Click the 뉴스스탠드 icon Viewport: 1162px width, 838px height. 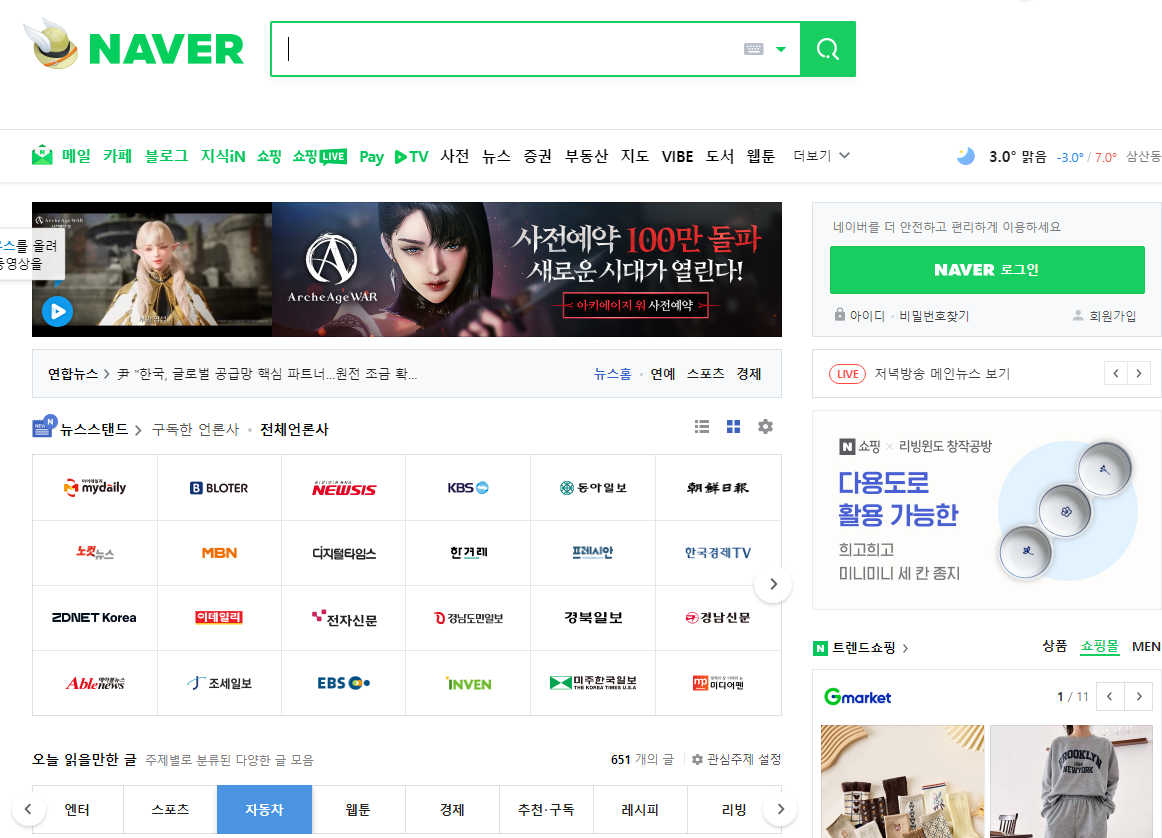pos(44,427)
